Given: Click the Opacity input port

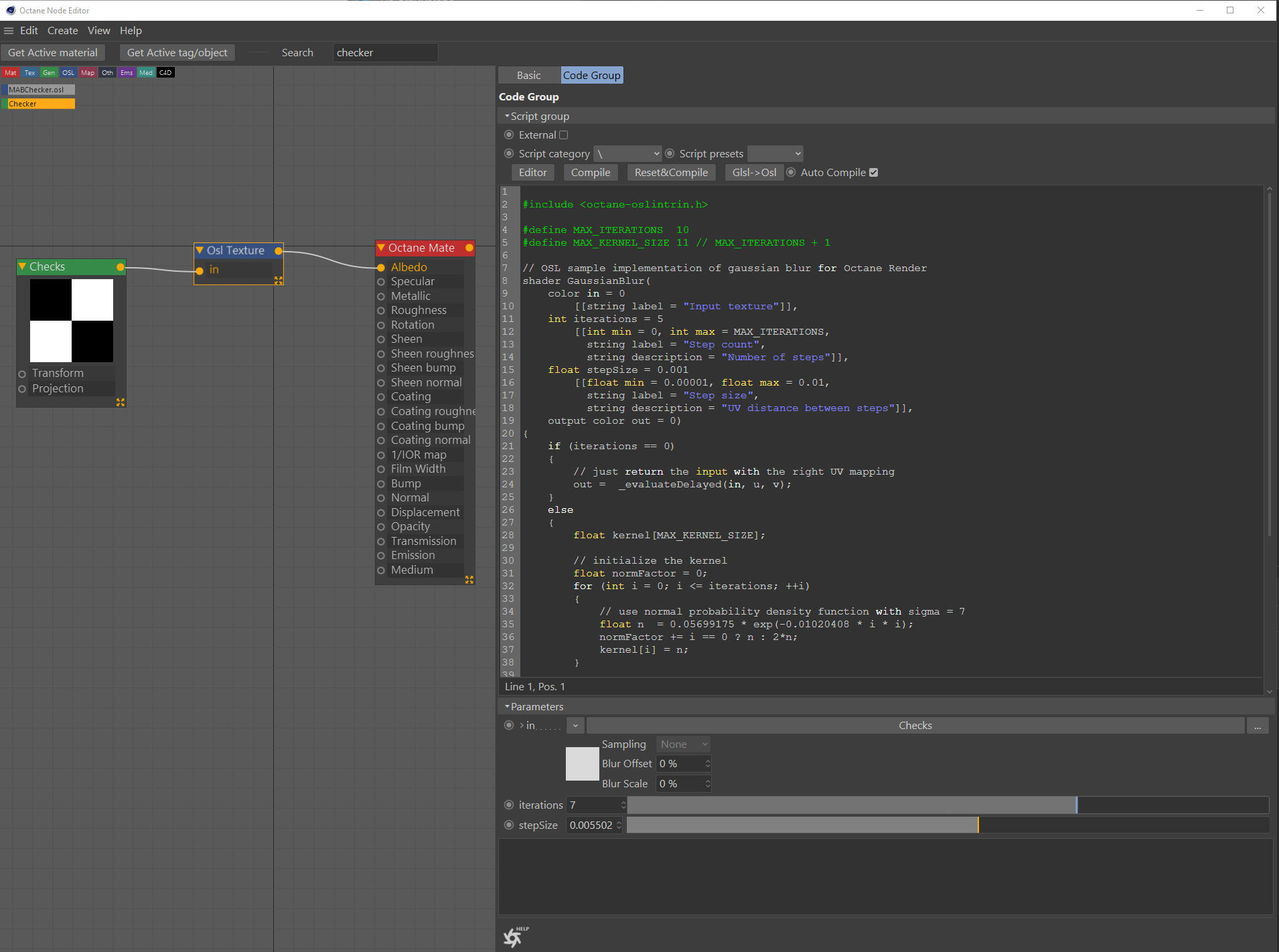Looking at the screenshot, I should pyautogui.click(x=381, y=527).
